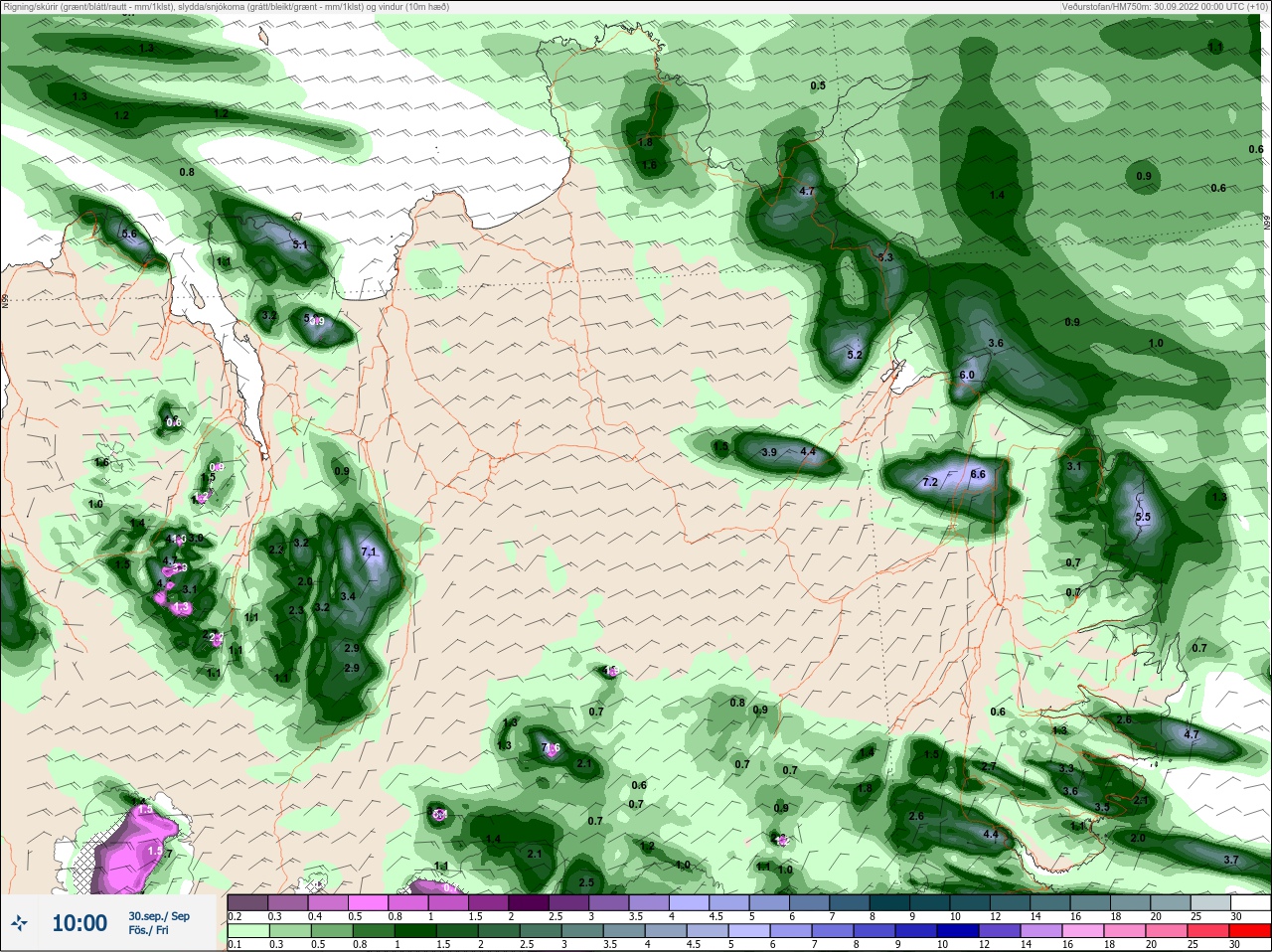Click the 3.7 precipitation value on map
Viewport: 1272px width, 952px height.
(x=1230, y=860)
